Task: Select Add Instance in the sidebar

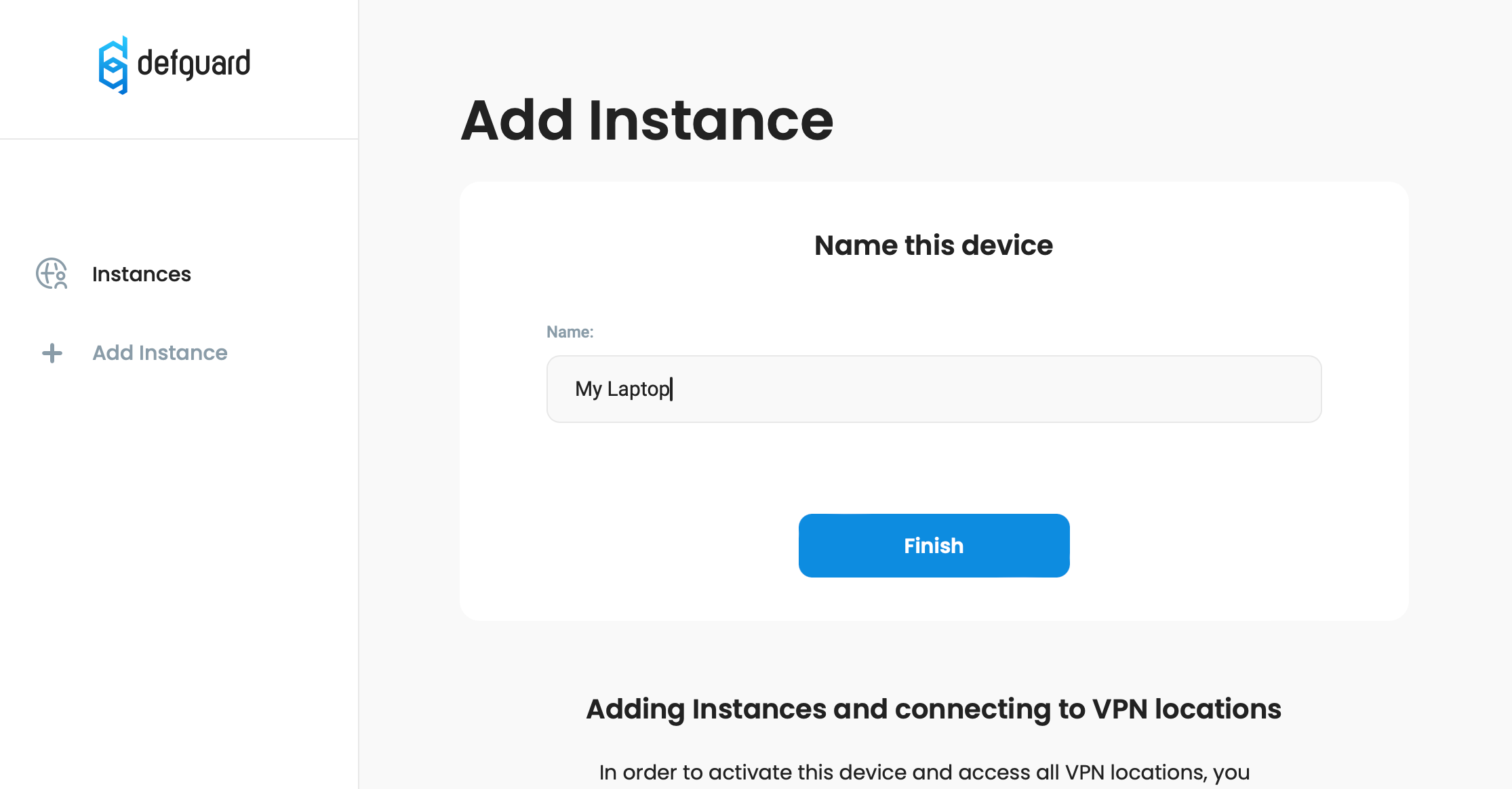Action: coord(160,353)
